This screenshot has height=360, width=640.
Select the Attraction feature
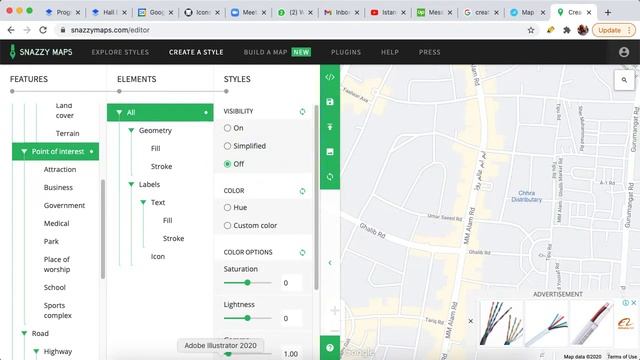60,169
